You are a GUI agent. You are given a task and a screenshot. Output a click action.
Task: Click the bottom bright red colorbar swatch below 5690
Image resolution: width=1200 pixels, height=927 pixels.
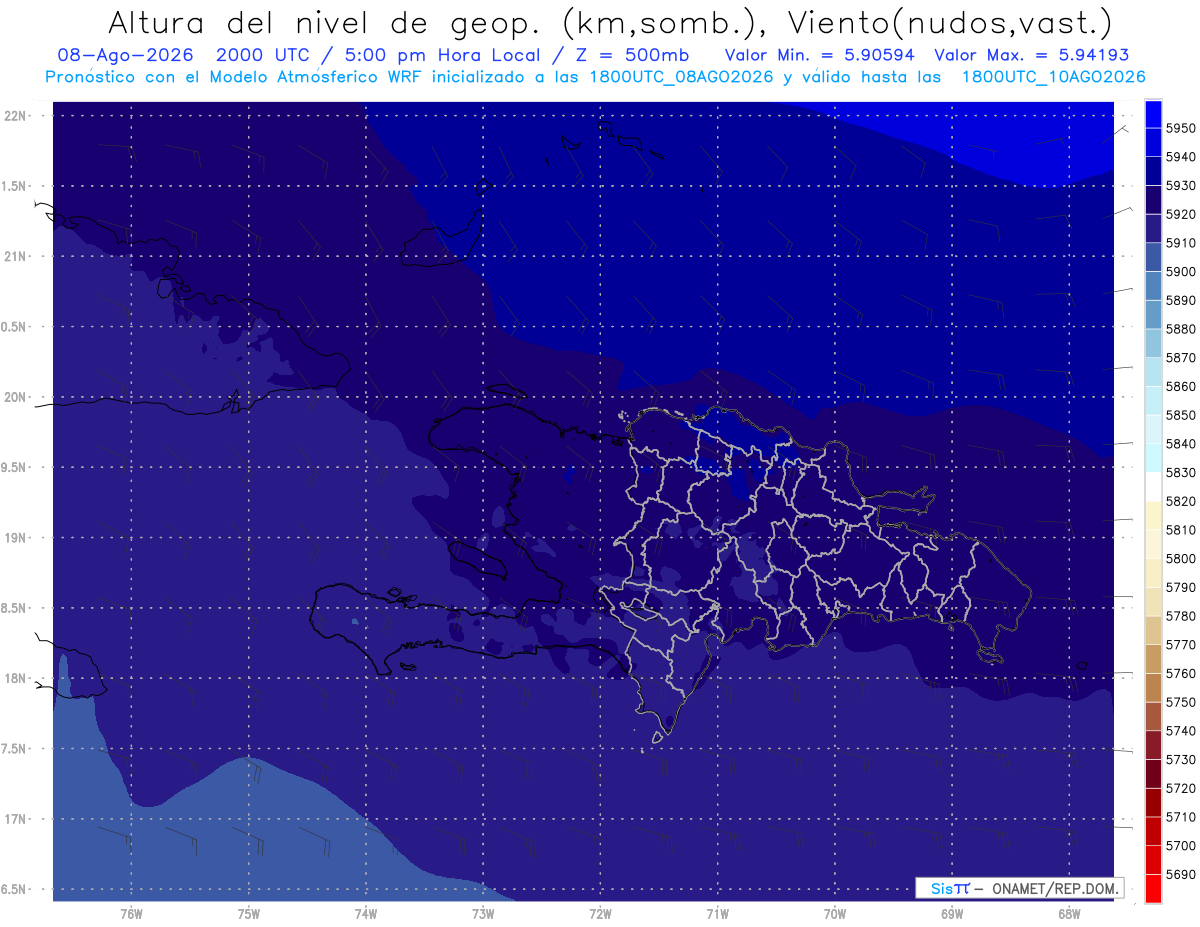[1153, 888]
